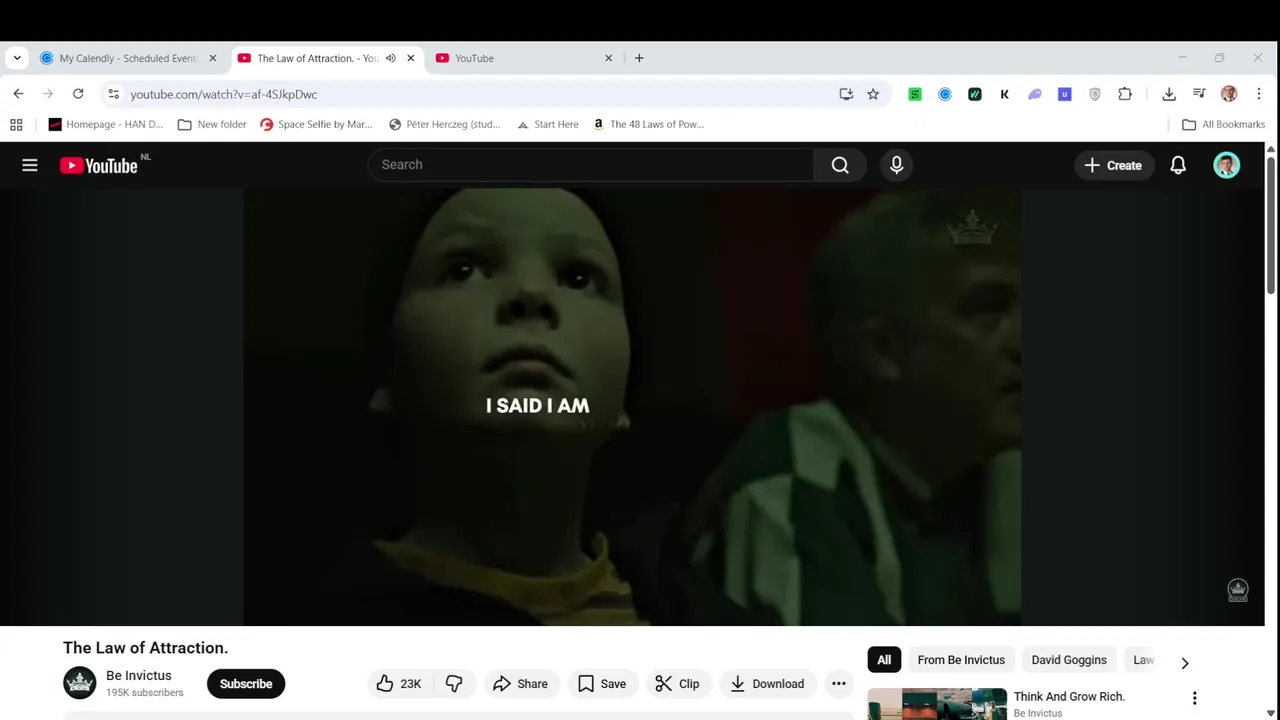Open Start Here bookmark
The width and height of the screenshot is (1280, 720).
547,125
